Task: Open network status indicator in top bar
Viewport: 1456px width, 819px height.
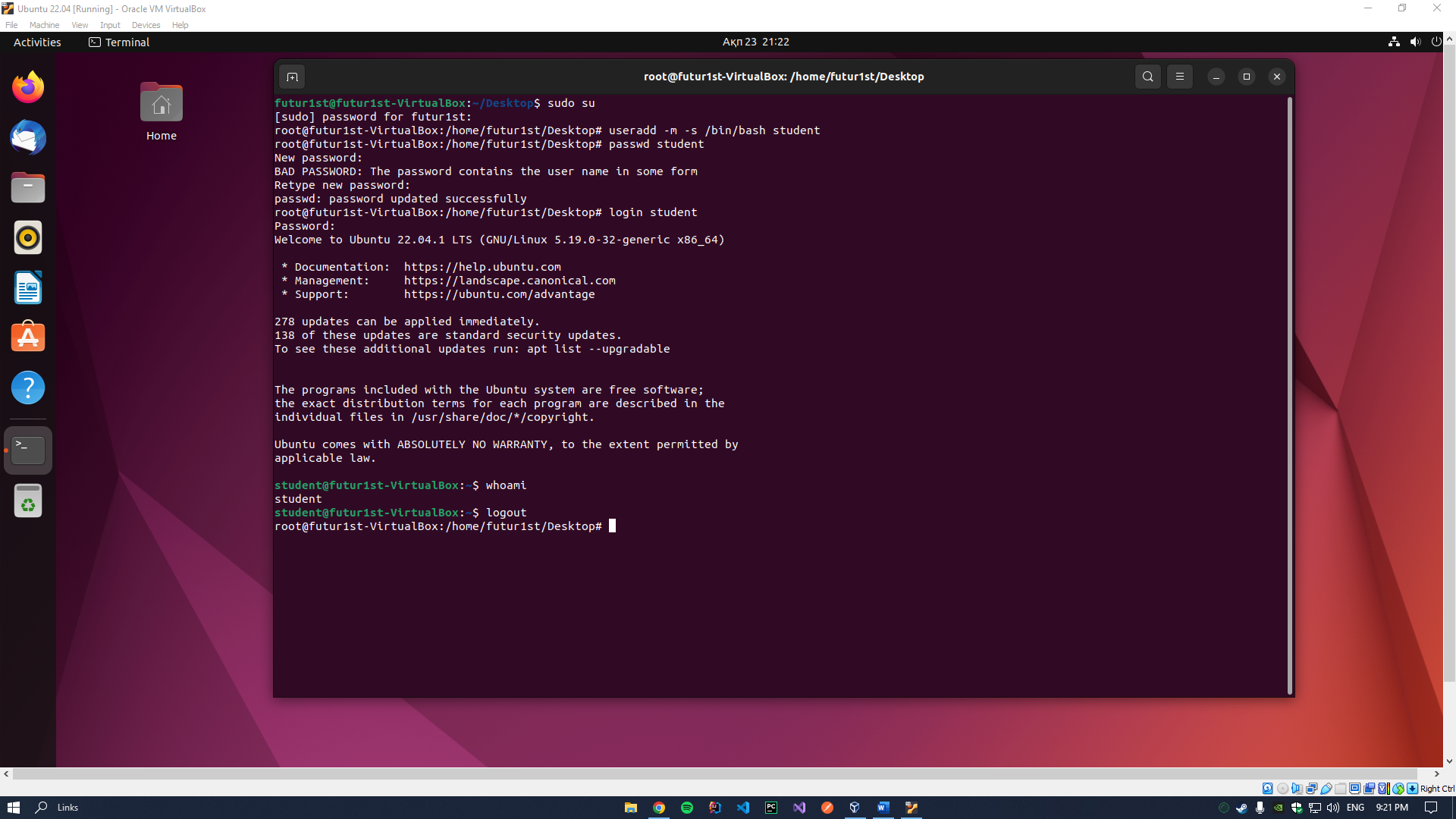Action: coord(1394,42)
